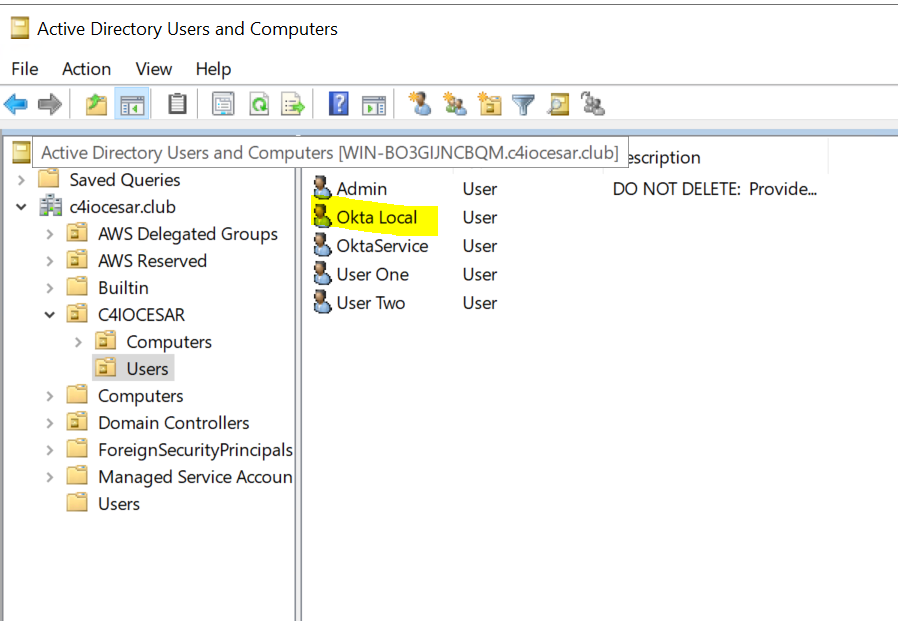Click the 'DO NOT DELETE: Provide...' description
Screen dimensions: 898x621
click(x=715, y=188)
